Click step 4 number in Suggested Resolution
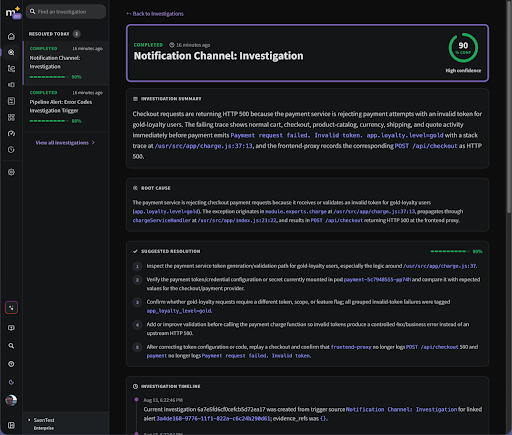The height and width of the screenshot is (435, 512). click(x=137, y=325)
